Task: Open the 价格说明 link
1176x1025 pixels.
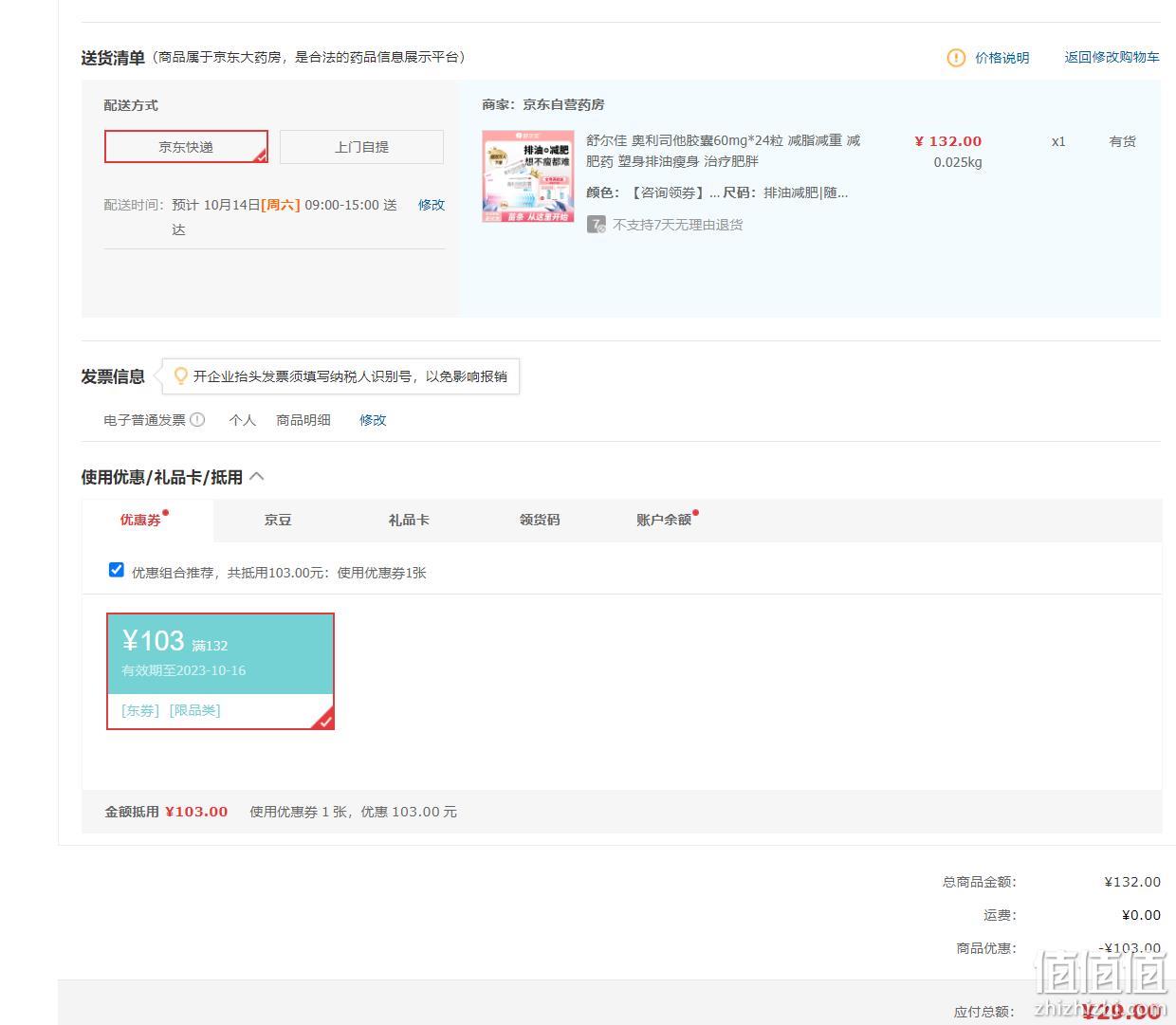Action: (x=1001, y=58)
